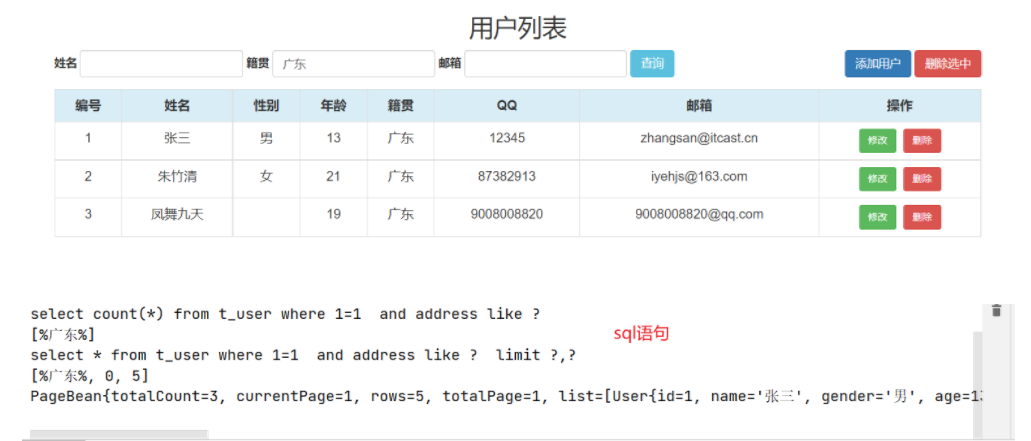Click the 邮箱 column header
Screen dimensions: 1031x441
[699, 106]
